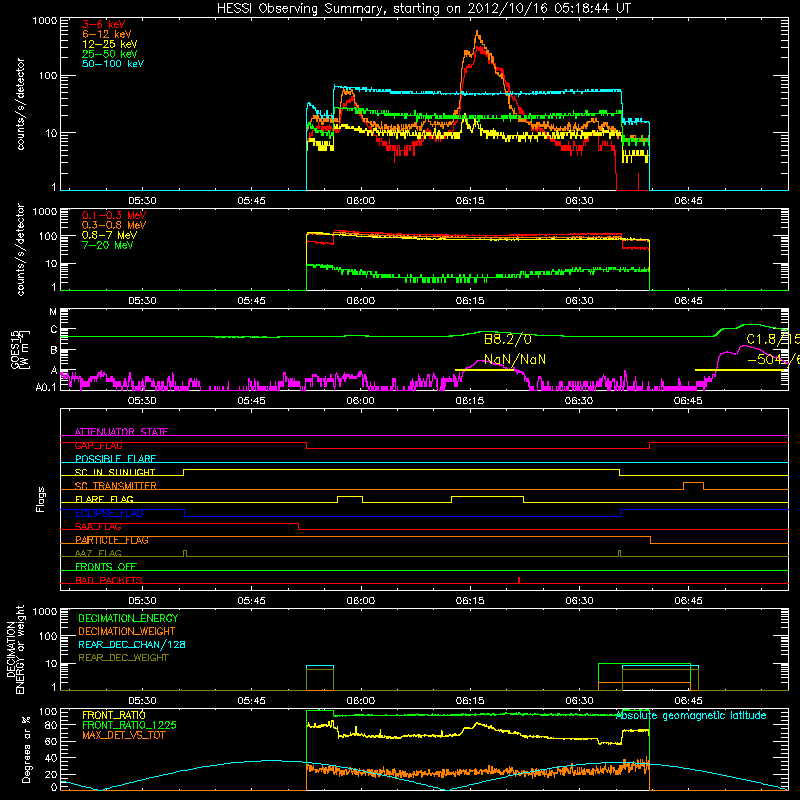Click the REAR_DEC_CHAN/128 legend label

pos(132,645)
